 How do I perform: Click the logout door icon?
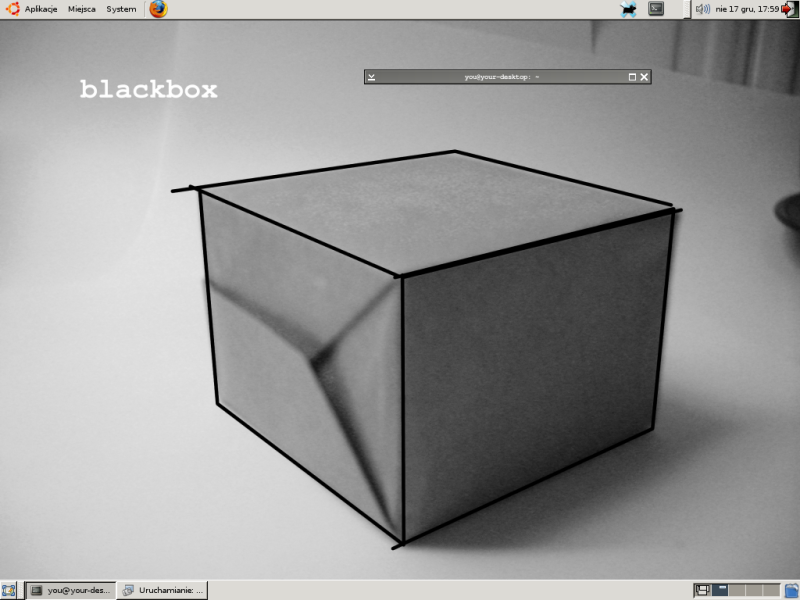(790, 9)
